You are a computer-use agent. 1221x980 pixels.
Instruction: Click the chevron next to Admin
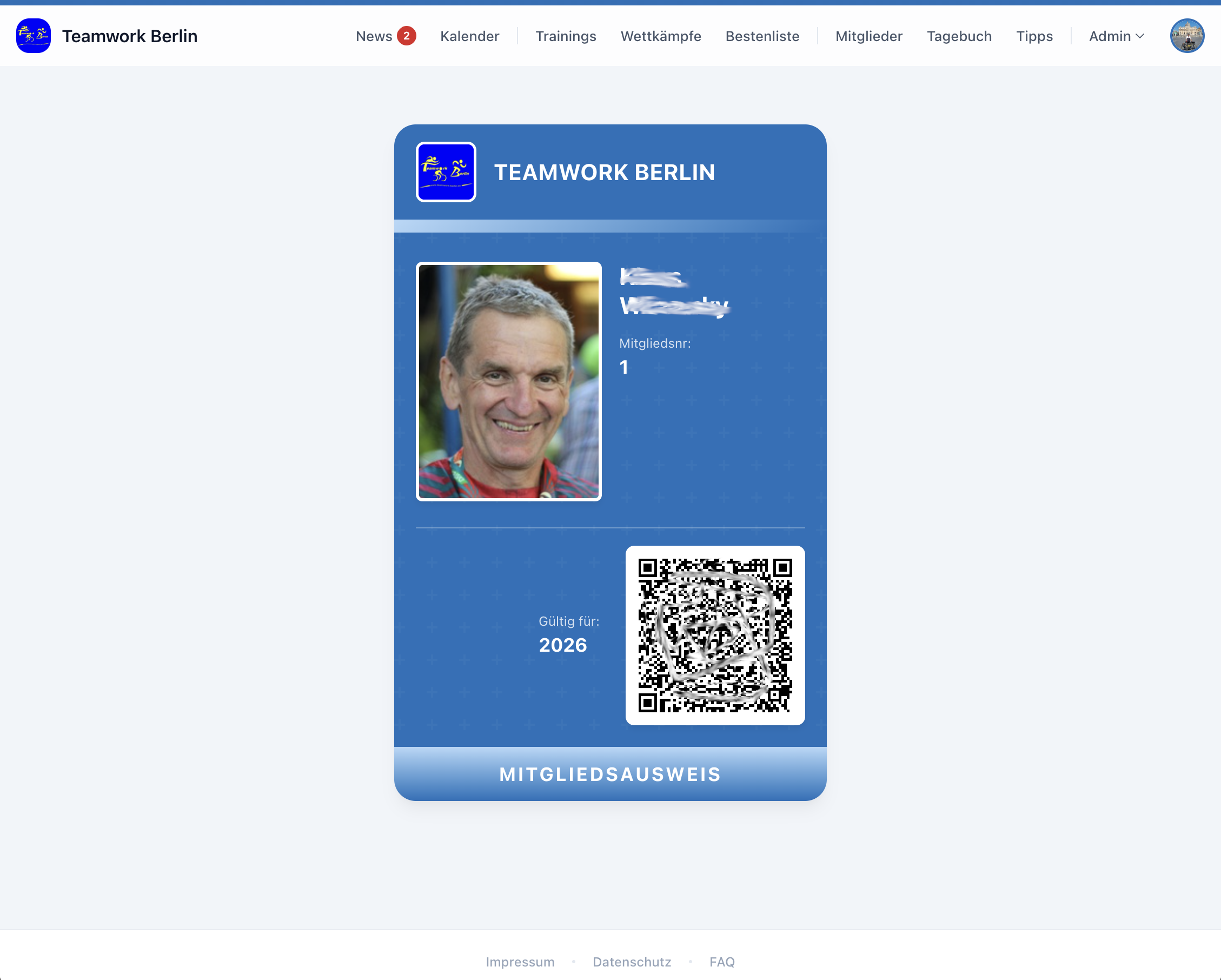[1140, 36]
